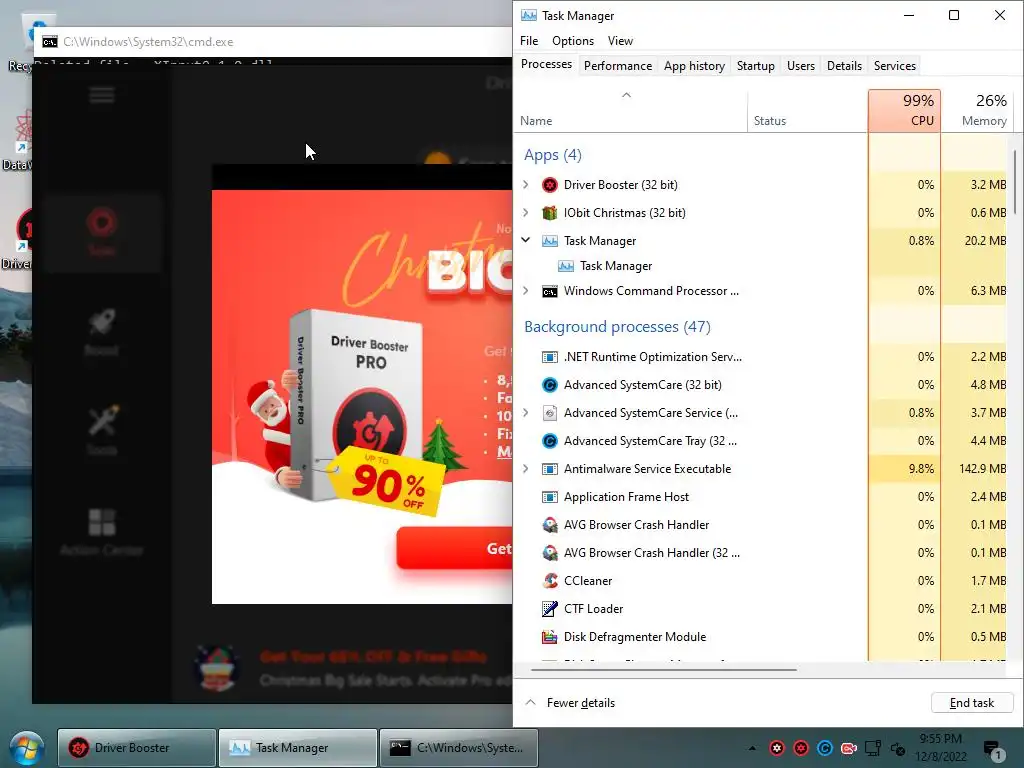Viewport: 1024px width, 768px height.
Task: Open the Options menu in Task Manager
Action: tap(573, 41)
